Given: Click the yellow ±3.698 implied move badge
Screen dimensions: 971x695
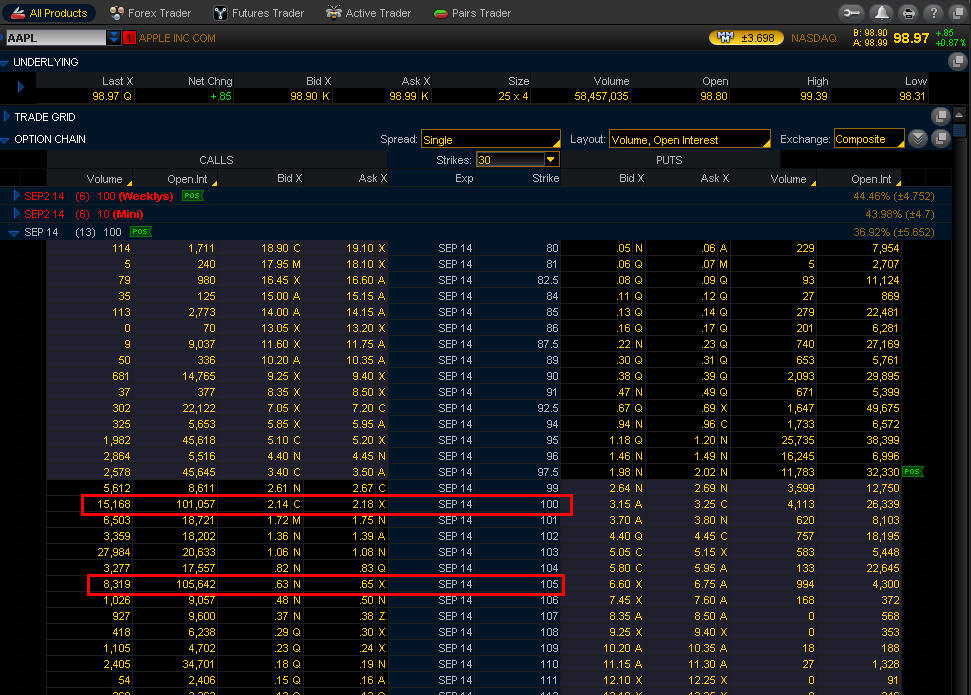Looking at the screenshot, I should (x=745, y=38).
